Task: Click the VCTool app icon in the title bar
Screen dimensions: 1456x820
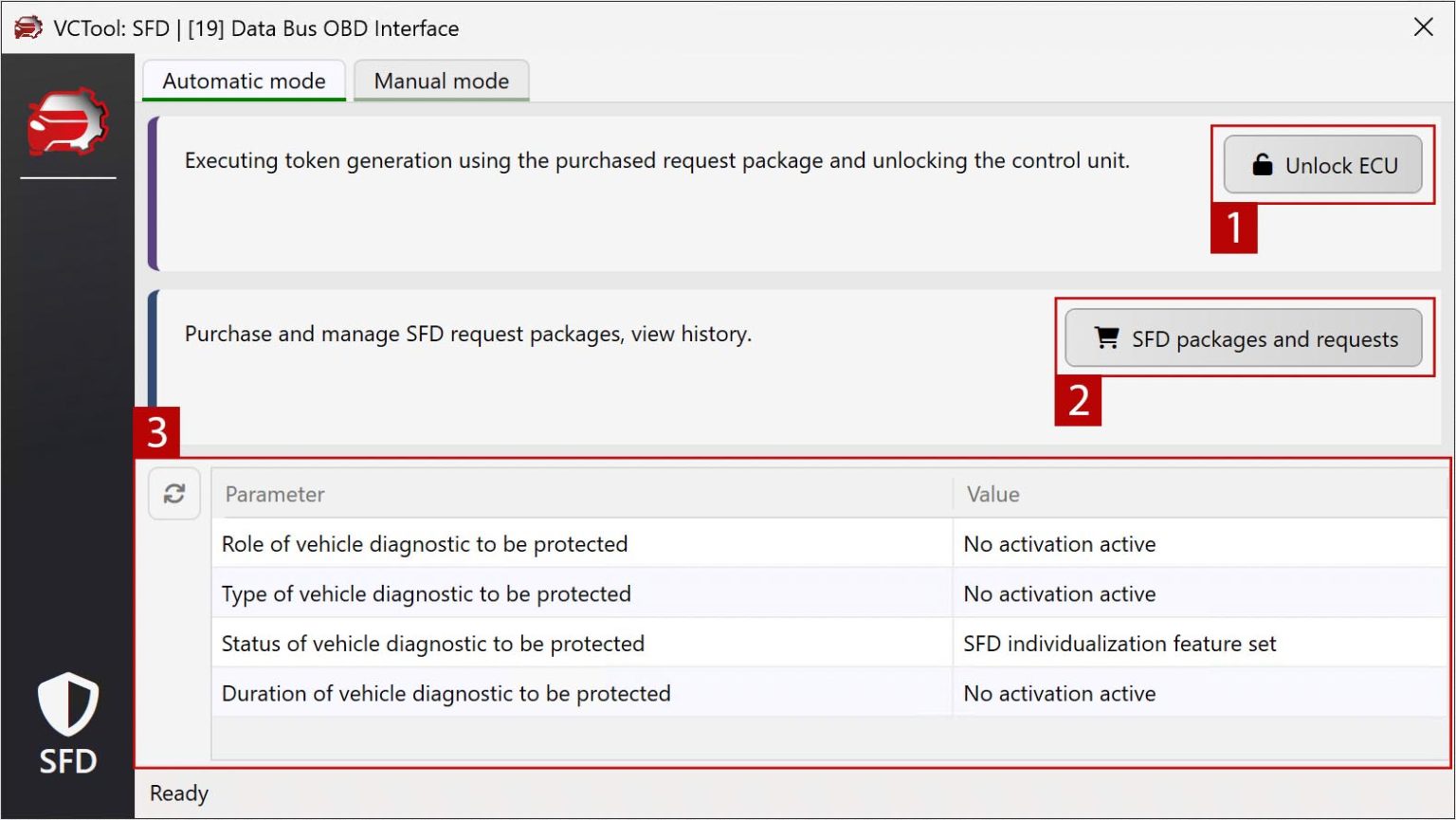Action: coord(28,28)
